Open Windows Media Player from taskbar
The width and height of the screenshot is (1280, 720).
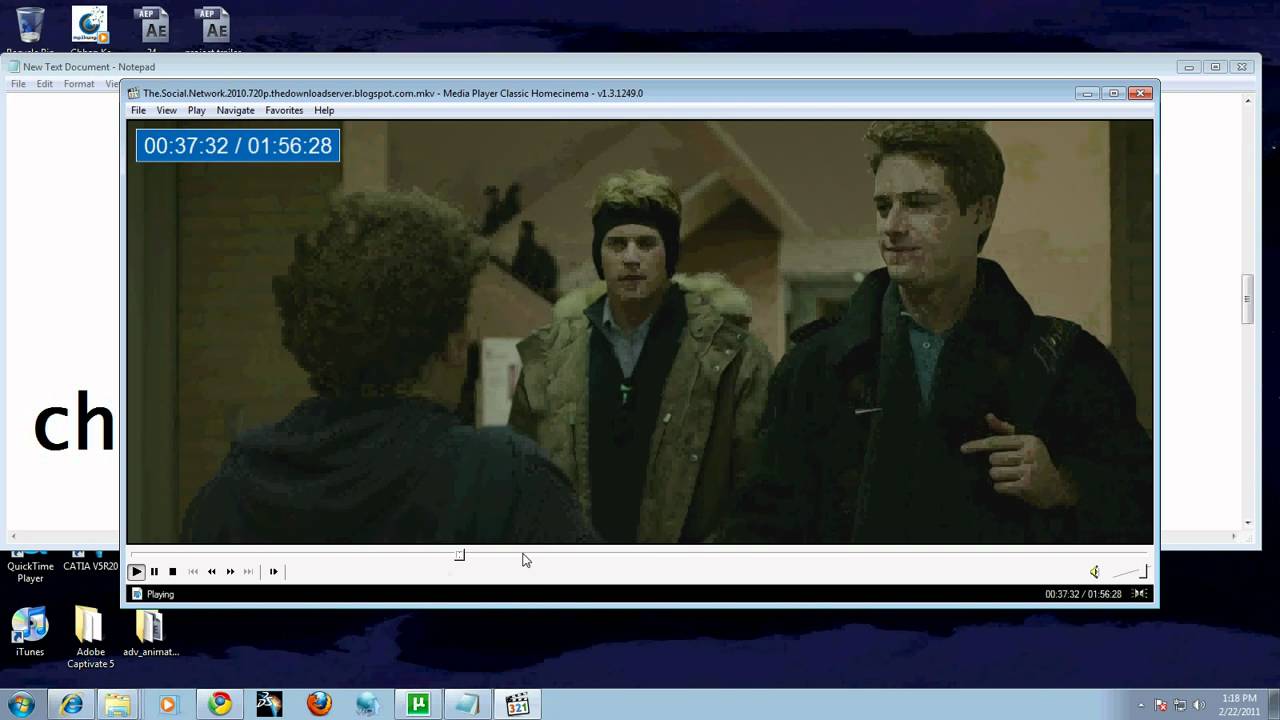(x=167, y=704)
